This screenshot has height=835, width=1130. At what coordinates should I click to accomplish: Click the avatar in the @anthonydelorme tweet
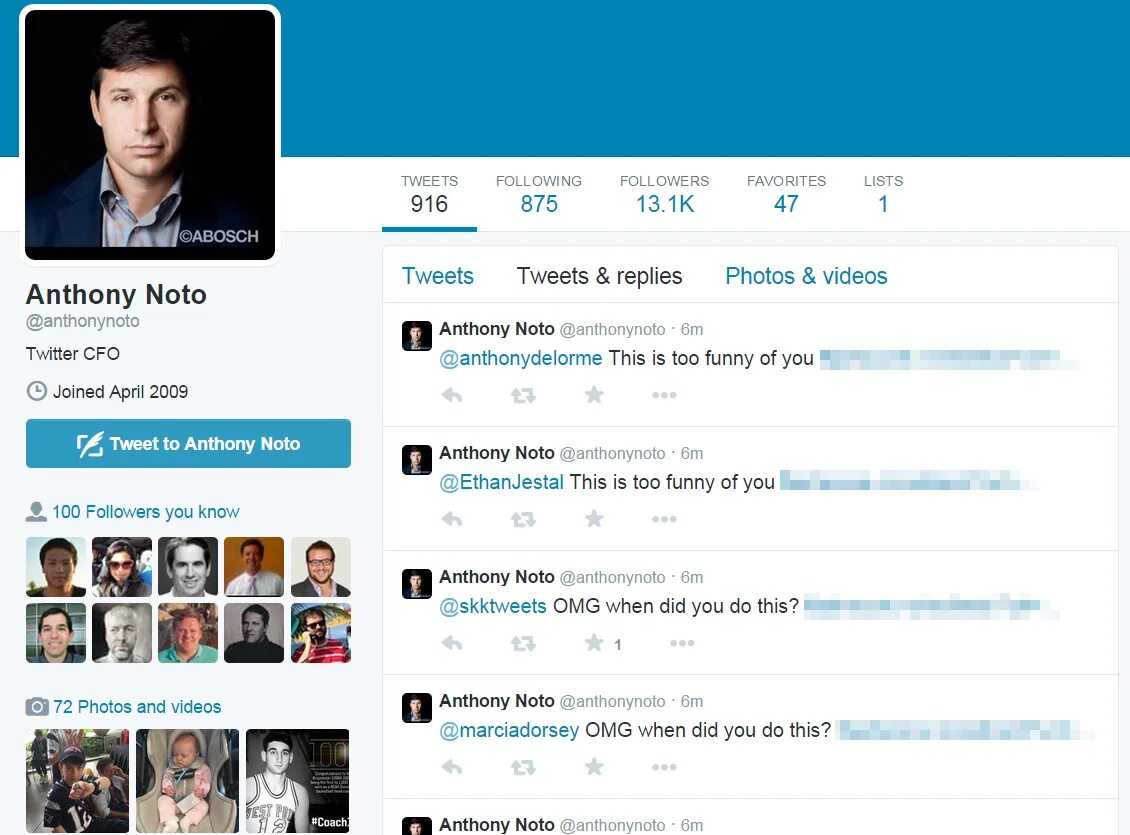point(417,336)
